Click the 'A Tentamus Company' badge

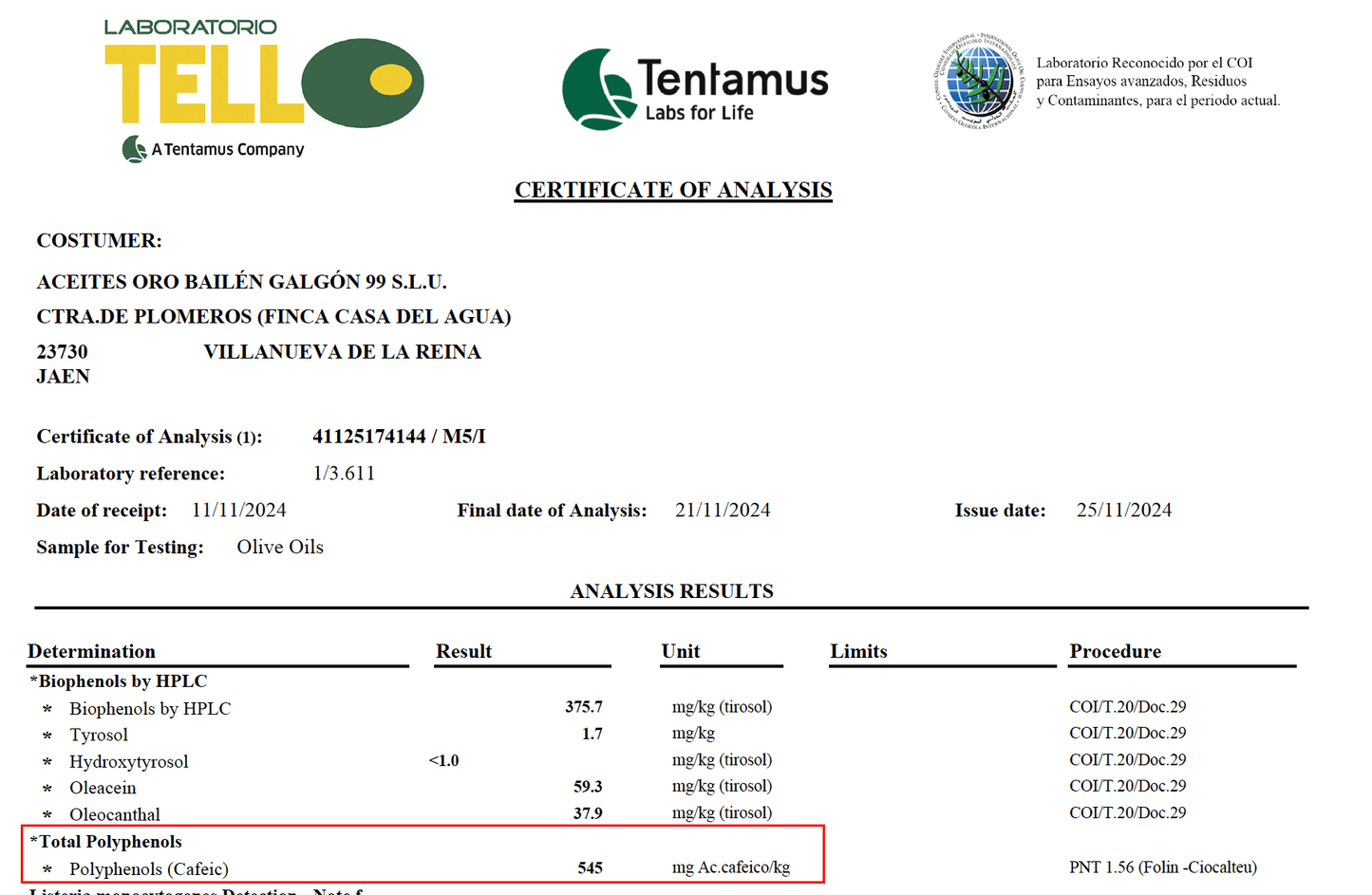[213, 149]
